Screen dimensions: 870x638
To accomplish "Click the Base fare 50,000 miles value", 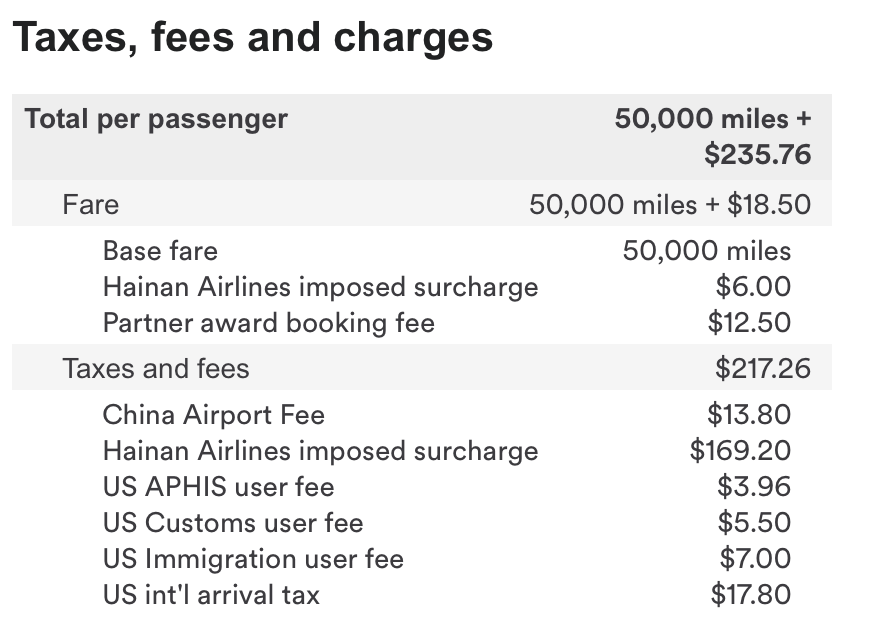I will click(706, 251).
